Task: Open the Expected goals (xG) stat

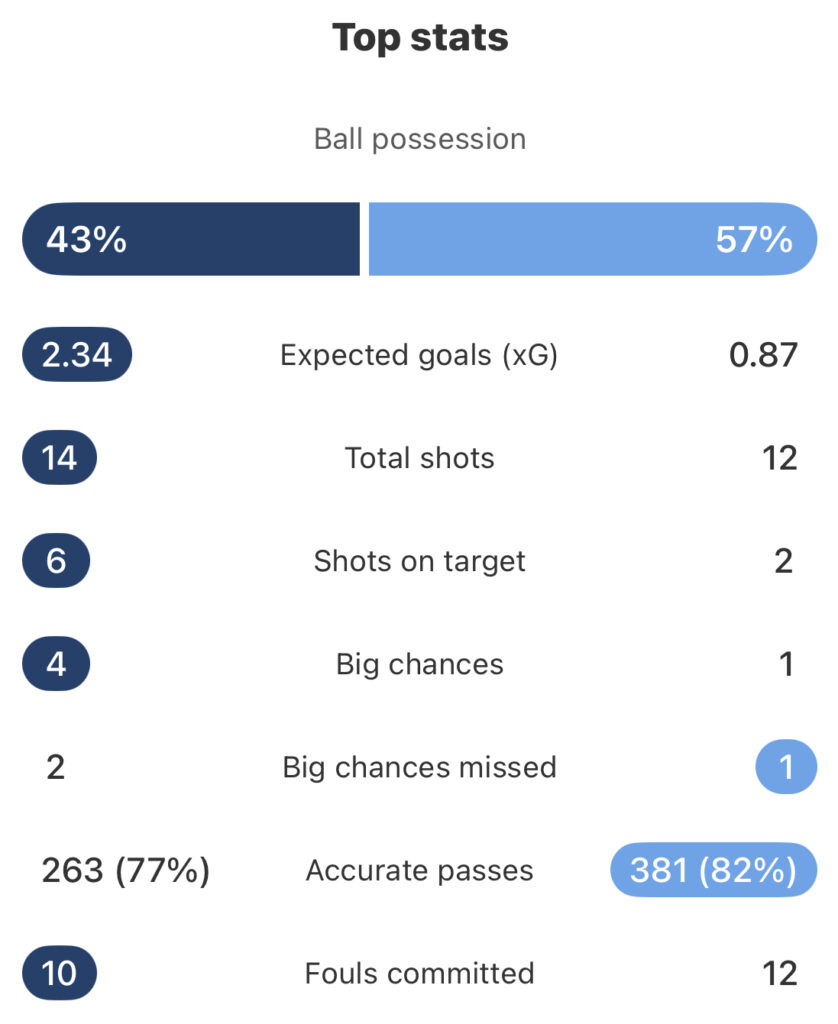Action: 419,356
